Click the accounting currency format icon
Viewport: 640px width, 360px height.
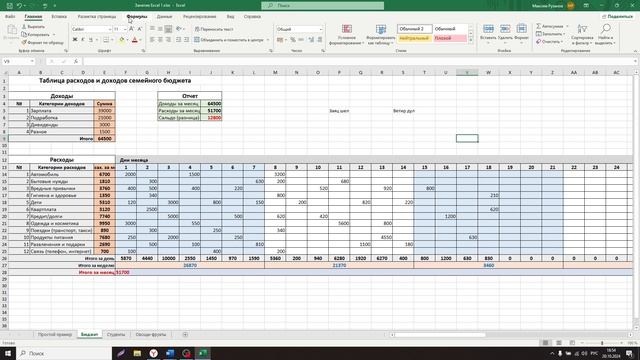(x=280, y=40)
